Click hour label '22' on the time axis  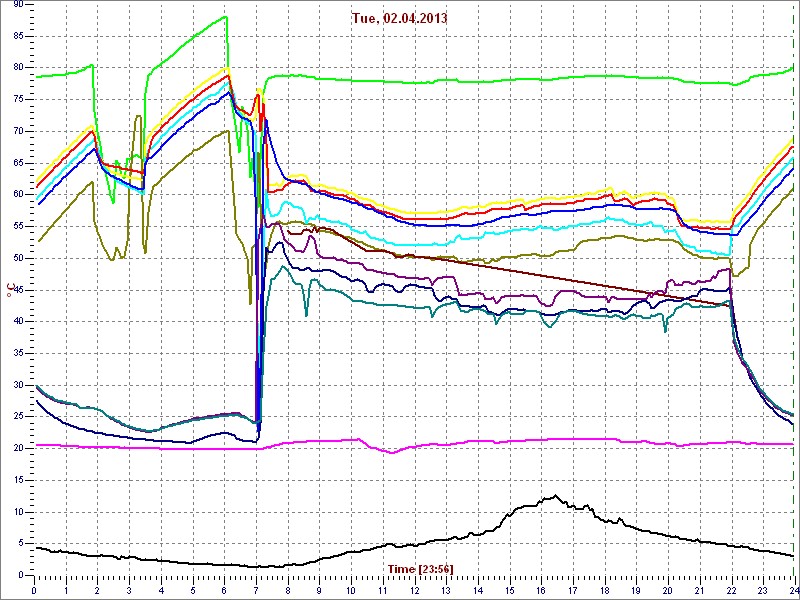point(731,590)
